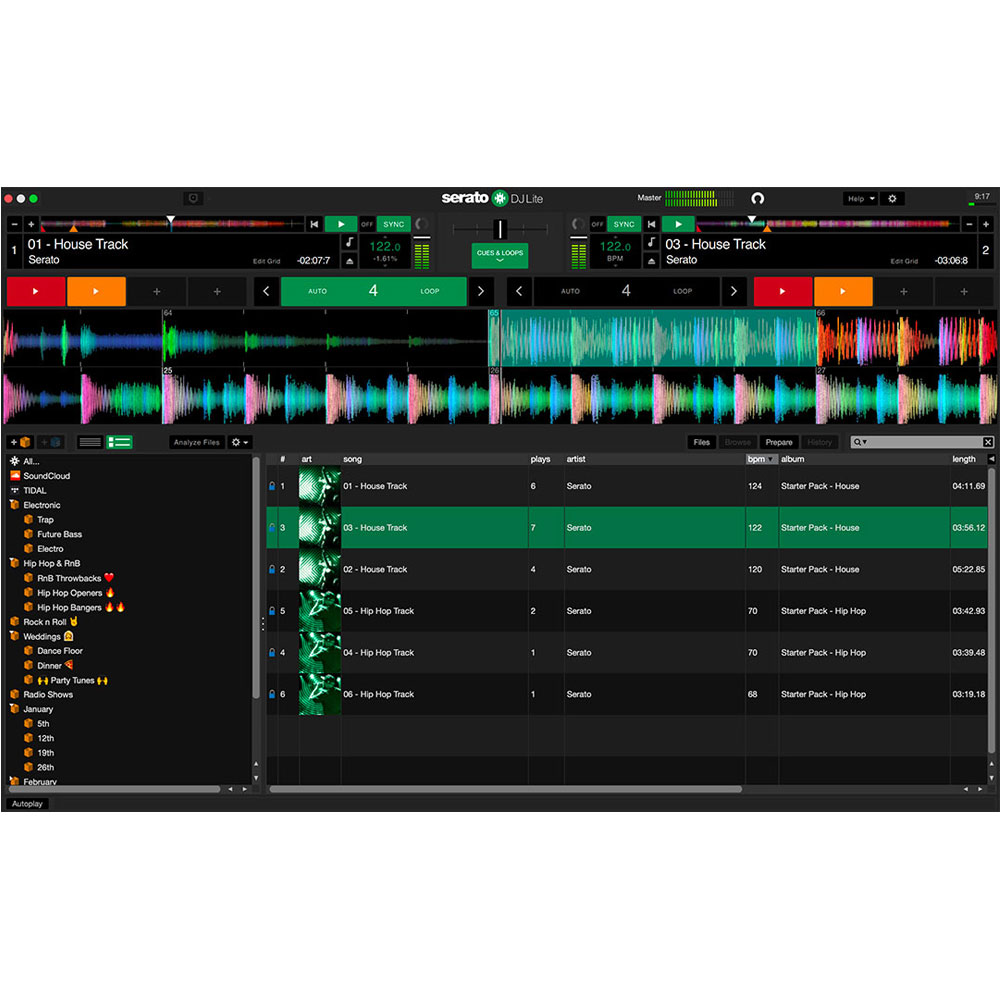Trigger red cue point 1 on deck 2
Screen dimensions: 1000x1000
[783, 291]
